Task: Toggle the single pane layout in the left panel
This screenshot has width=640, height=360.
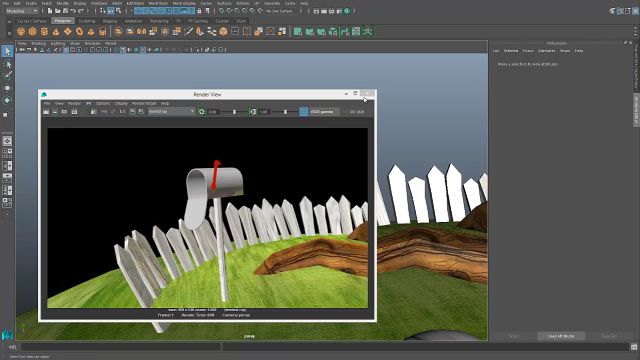Action: [7, 141]
